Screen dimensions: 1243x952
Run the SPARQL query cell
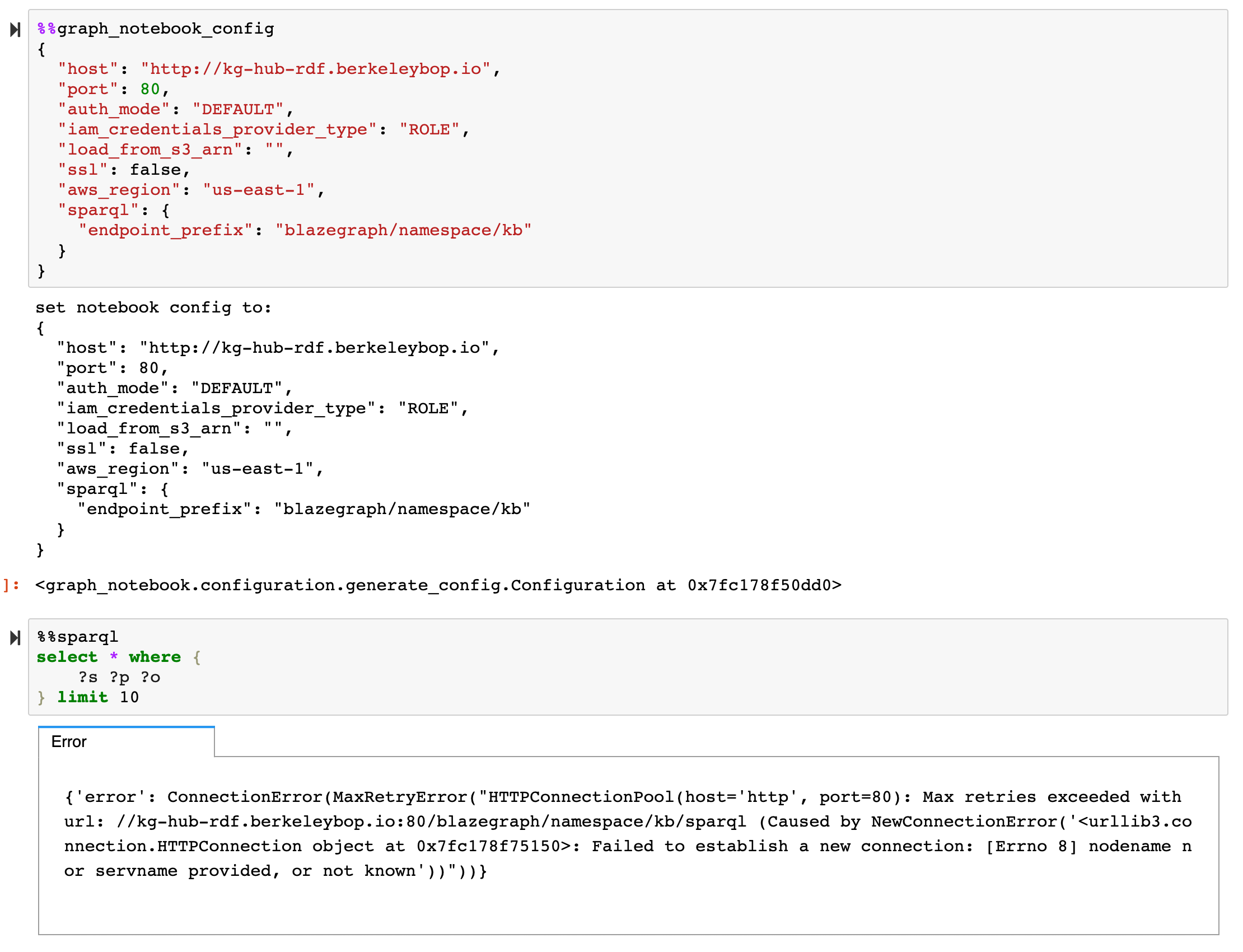(14, 638)
